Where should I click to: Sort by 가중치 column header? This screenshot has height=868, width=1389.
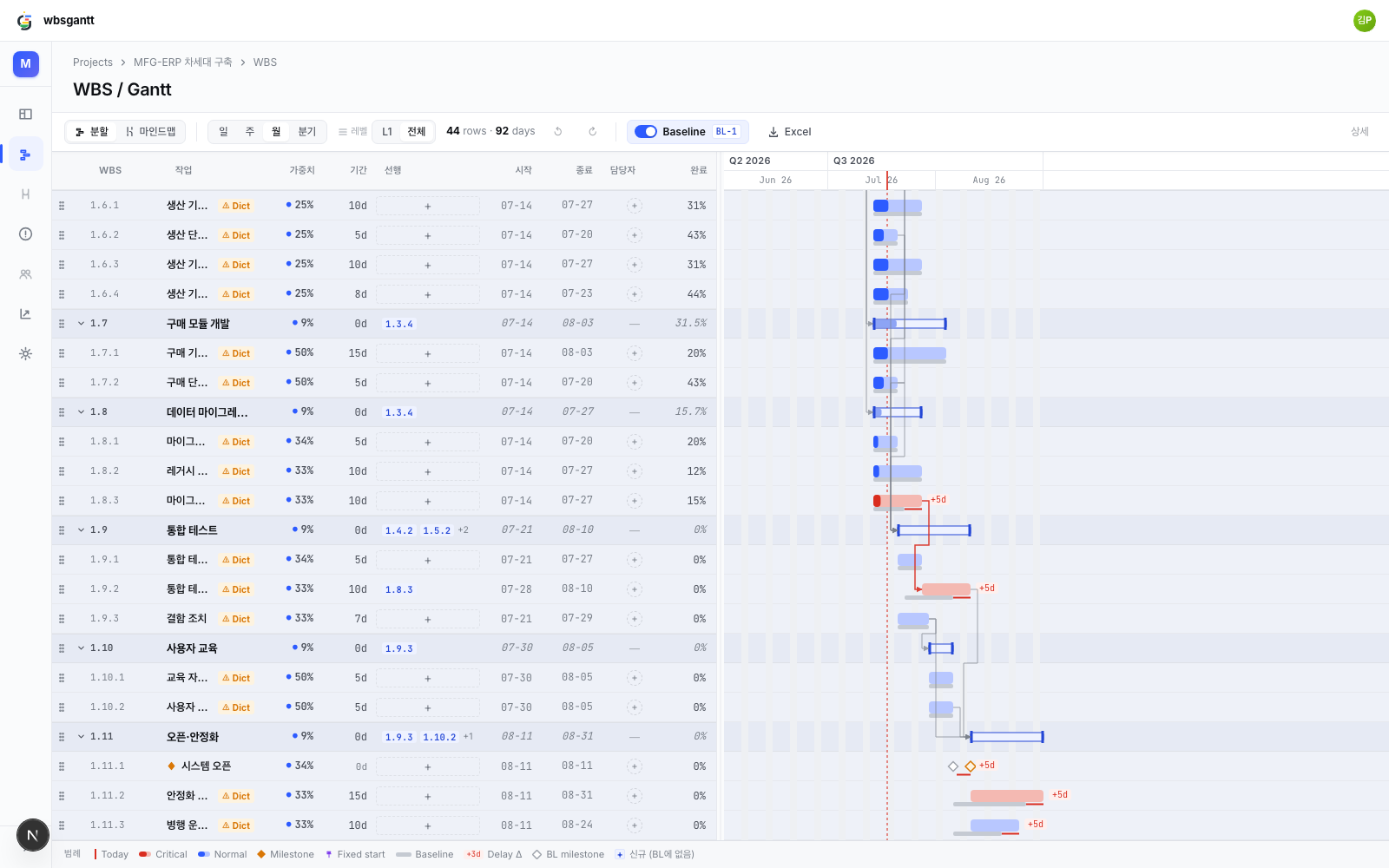pyautogui.click(x=302, y=170)
